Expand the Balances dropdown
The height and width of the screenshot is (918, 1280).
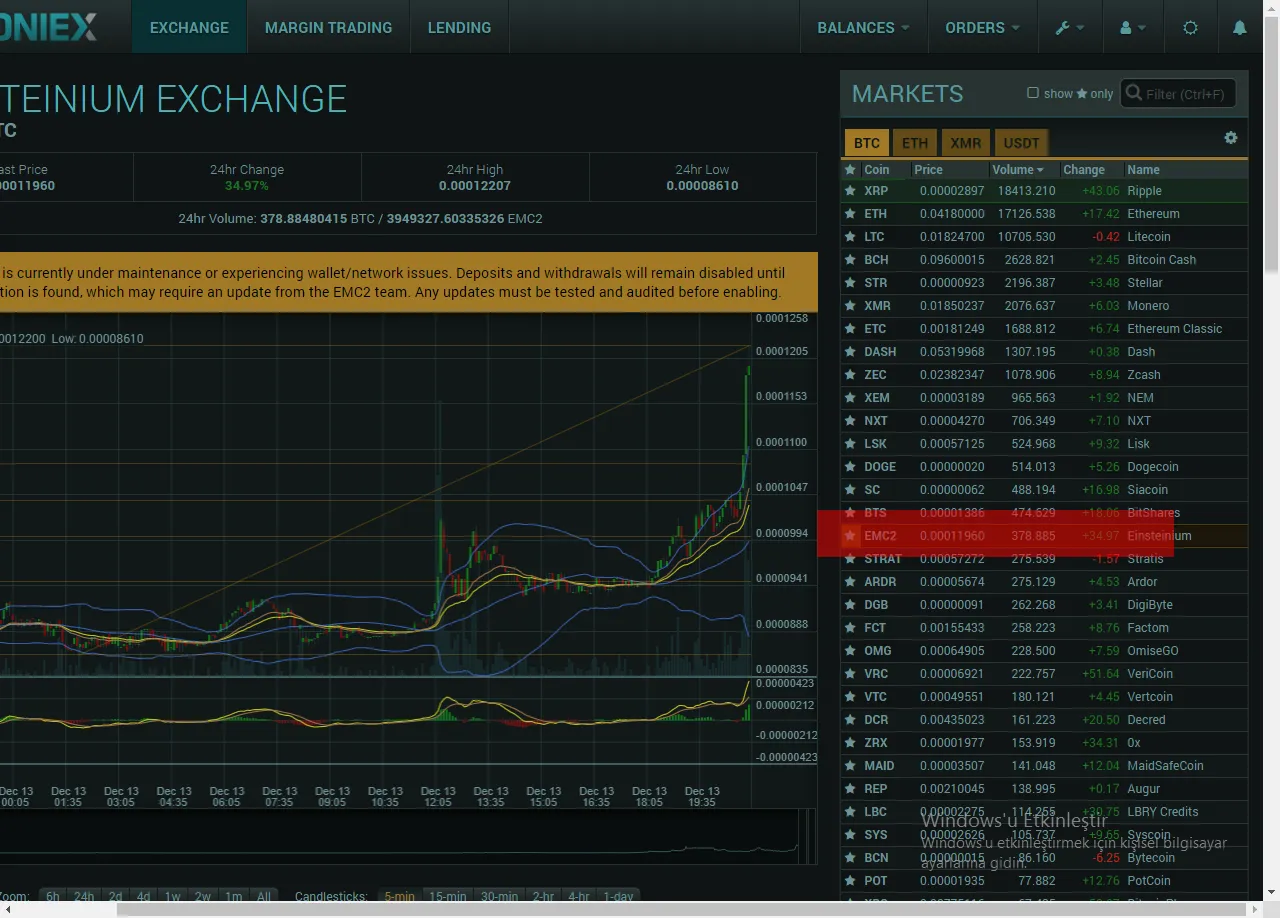click(863, 27)
